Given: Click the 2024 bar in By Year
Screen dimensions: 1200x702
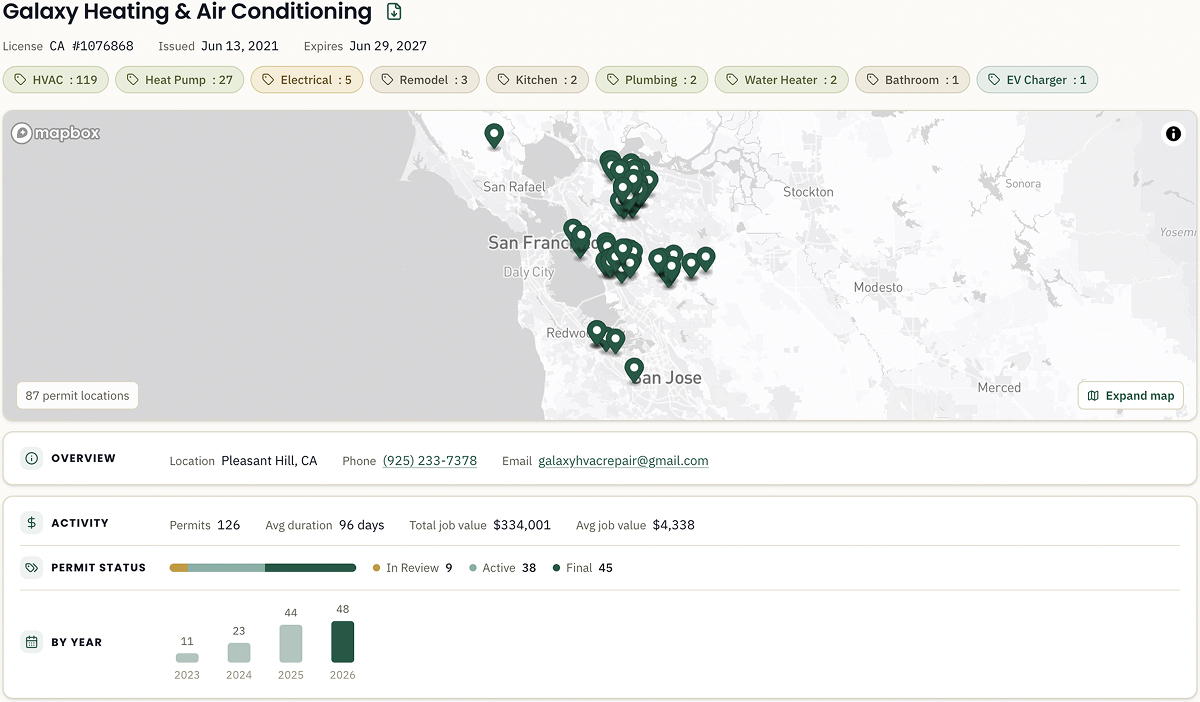Looking at the screenshot, I should [x=239, y=653].
